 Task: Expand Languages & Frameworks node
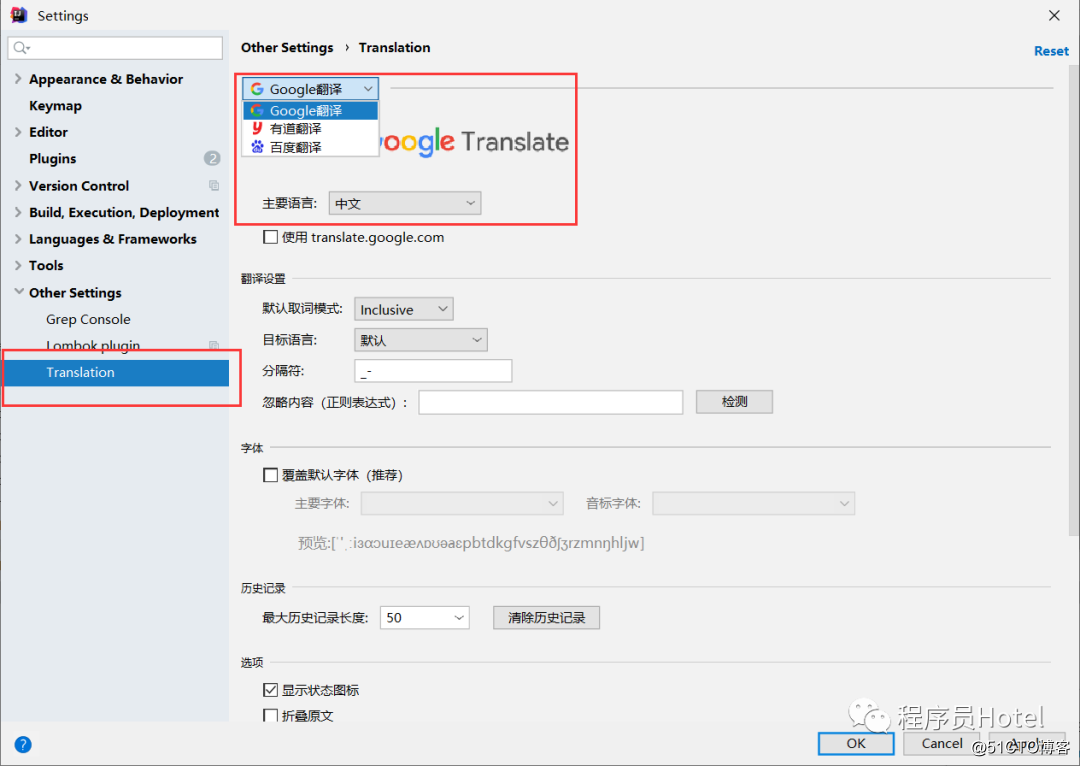tap(18, 238)
